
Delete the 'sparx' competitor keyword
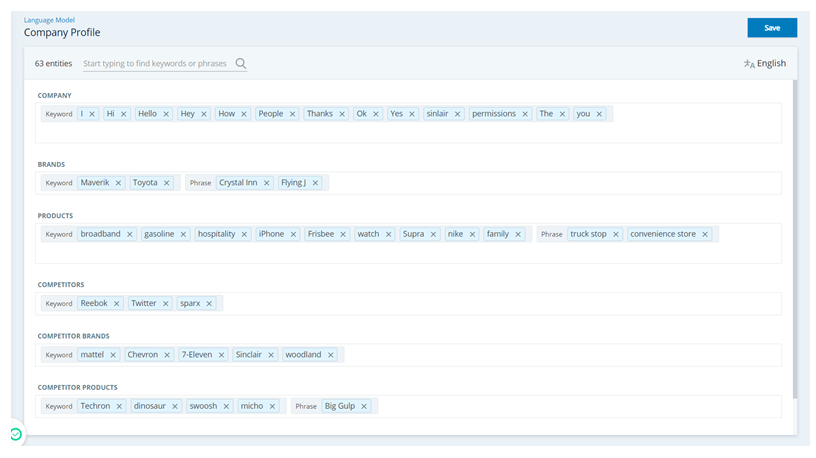(209, 304)
